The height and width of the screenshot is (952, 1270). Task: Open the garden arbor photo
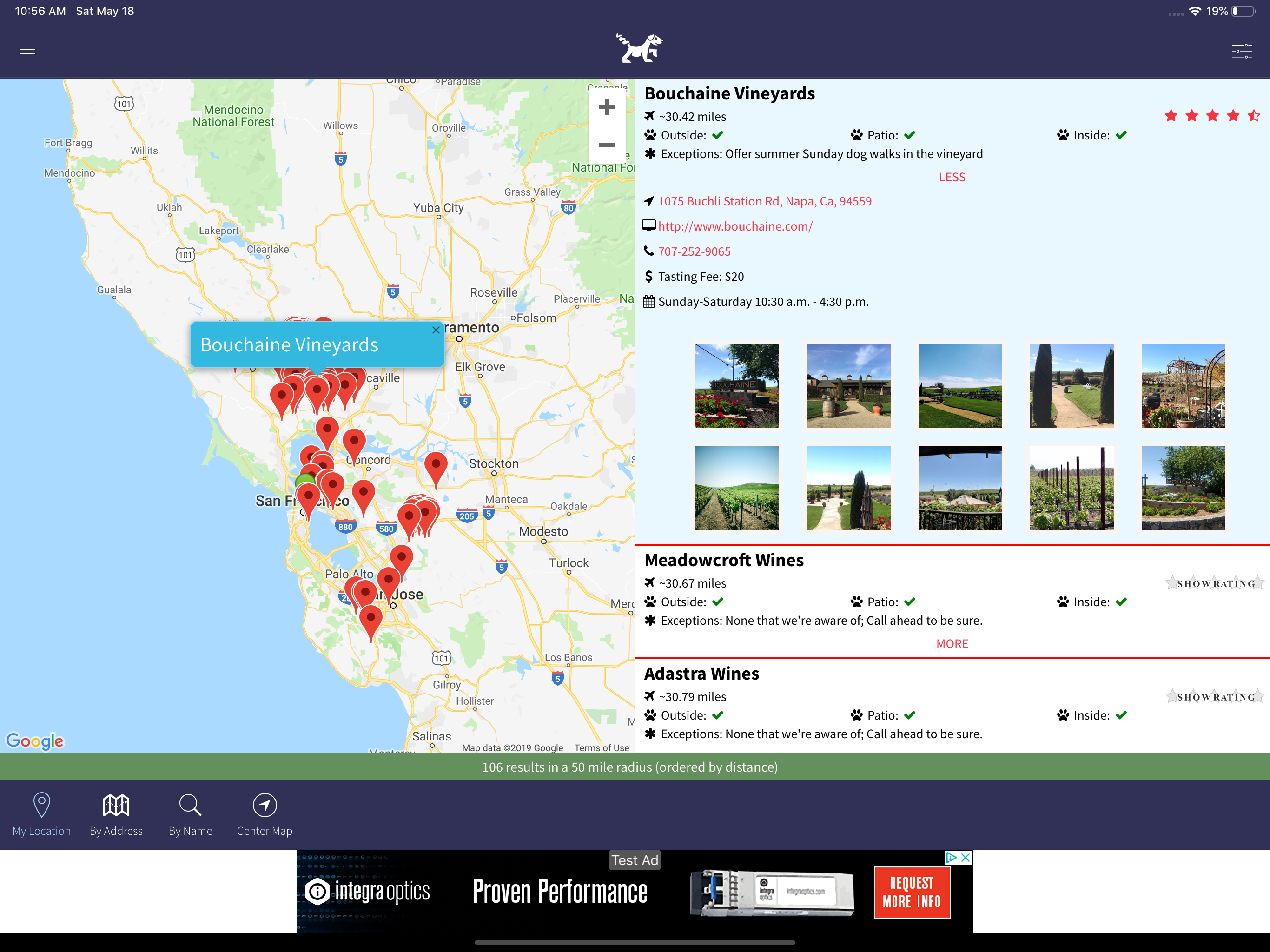[1184, 386]
